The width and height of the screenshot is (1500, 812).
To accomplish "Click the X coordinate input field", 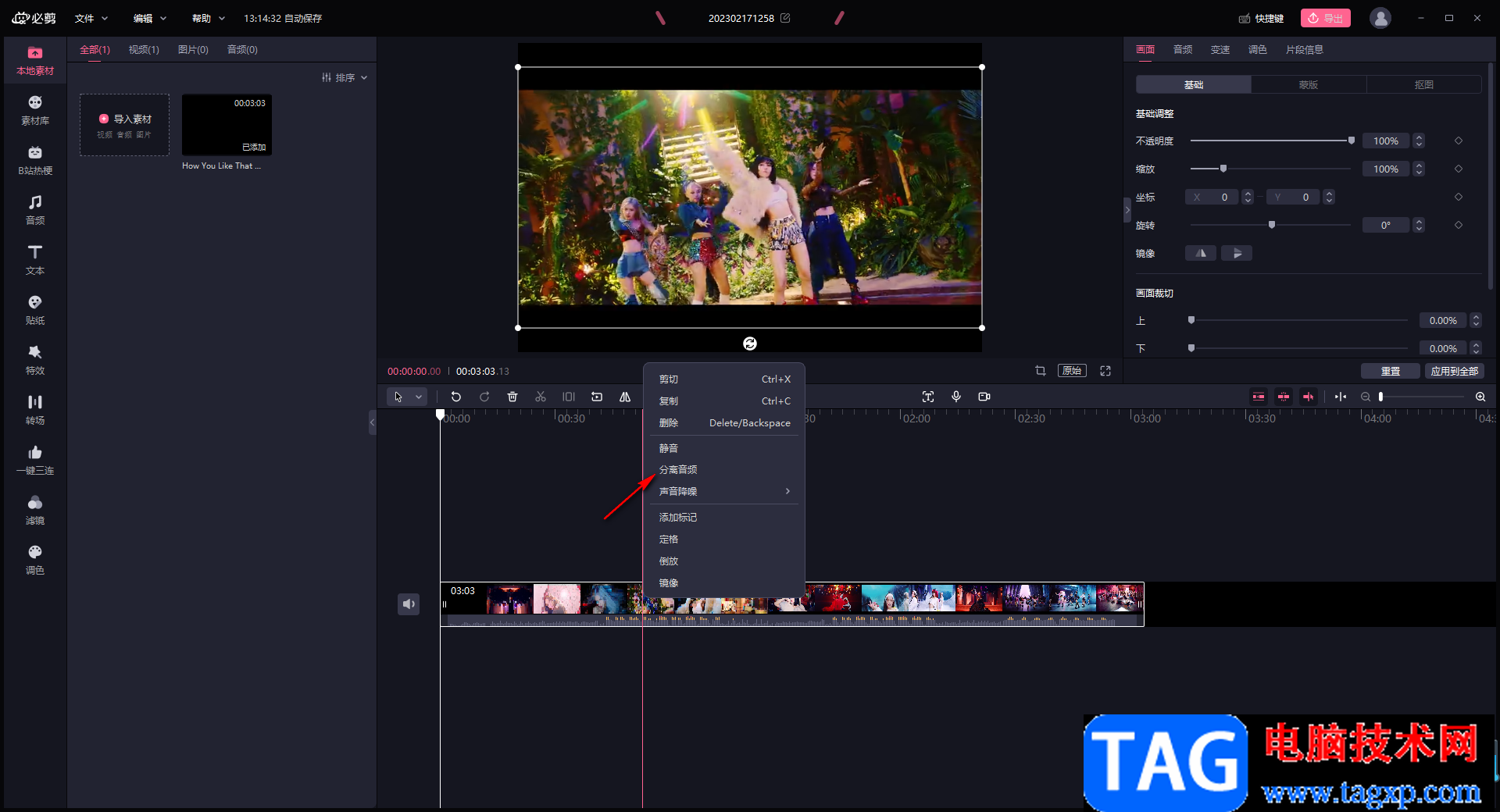I will [x=1212, y=197].
